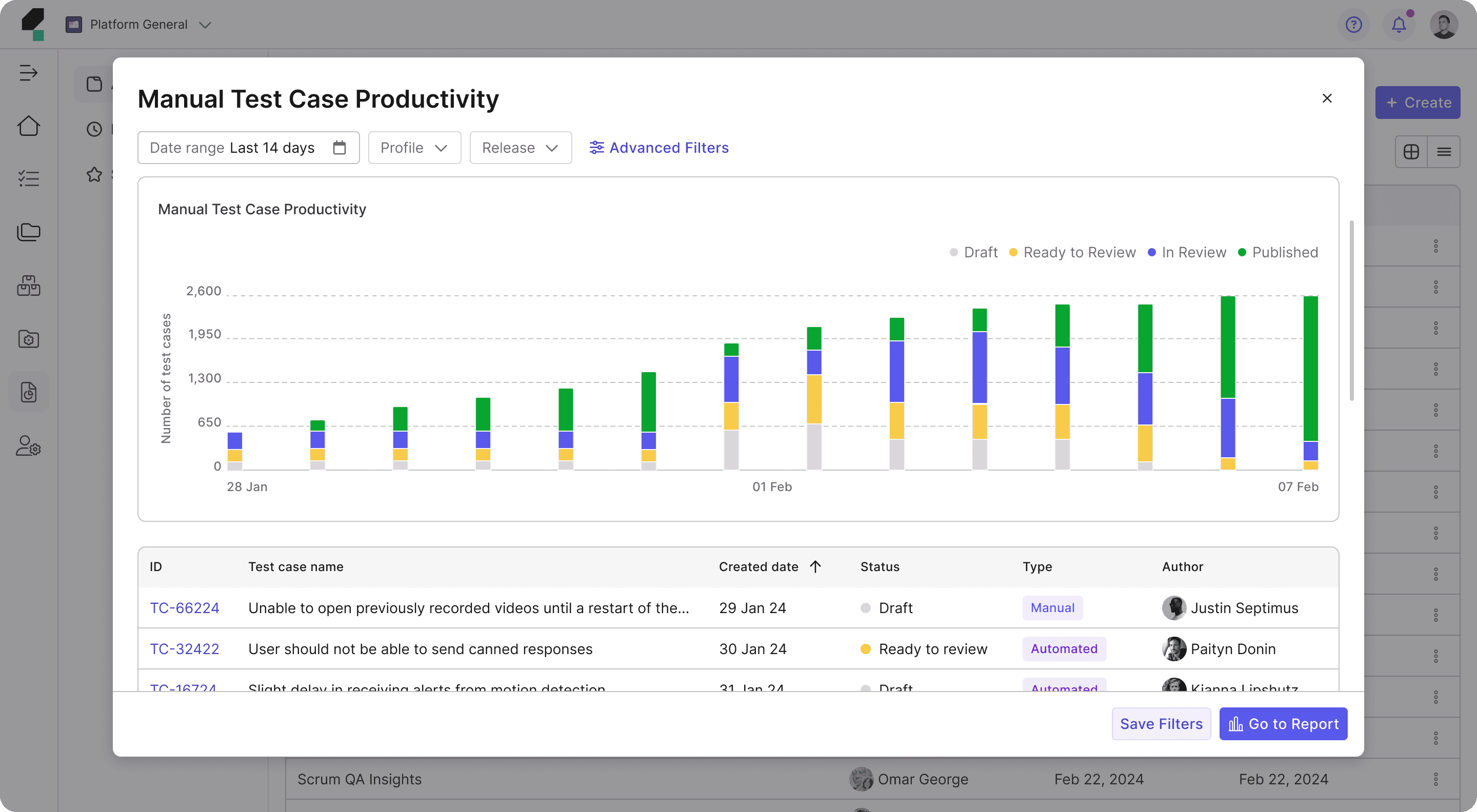Click the user settings sidebar icon
The image size is (1477, 812).
28,446
